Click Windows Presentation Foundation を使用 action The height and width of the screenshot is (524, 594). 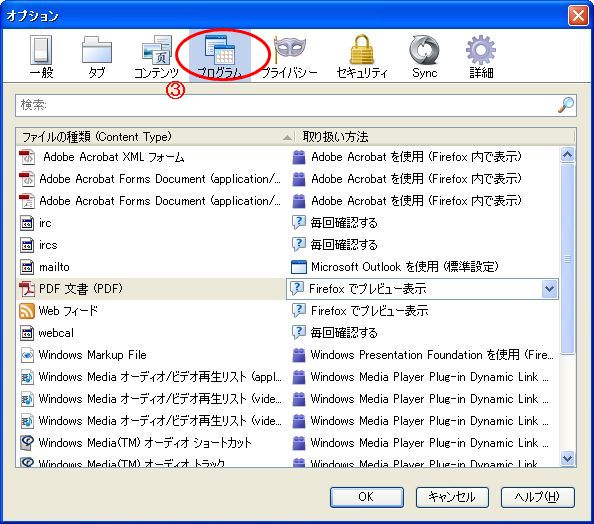[x=432, y=355]
